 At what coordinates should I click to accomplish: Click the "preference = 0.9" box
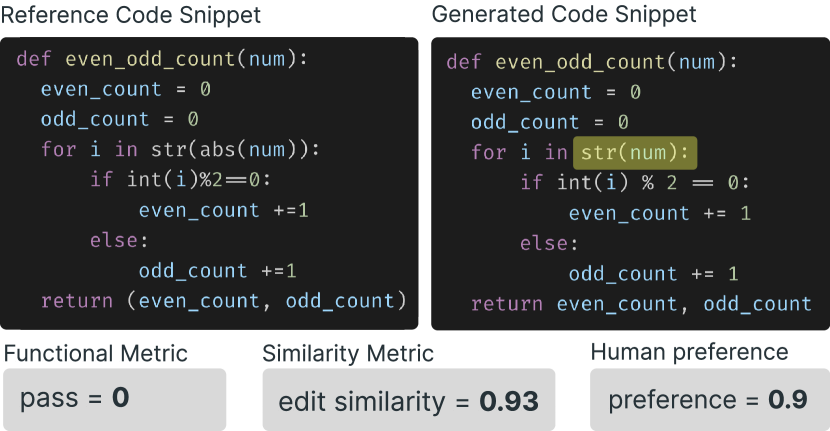click(708, 399)
